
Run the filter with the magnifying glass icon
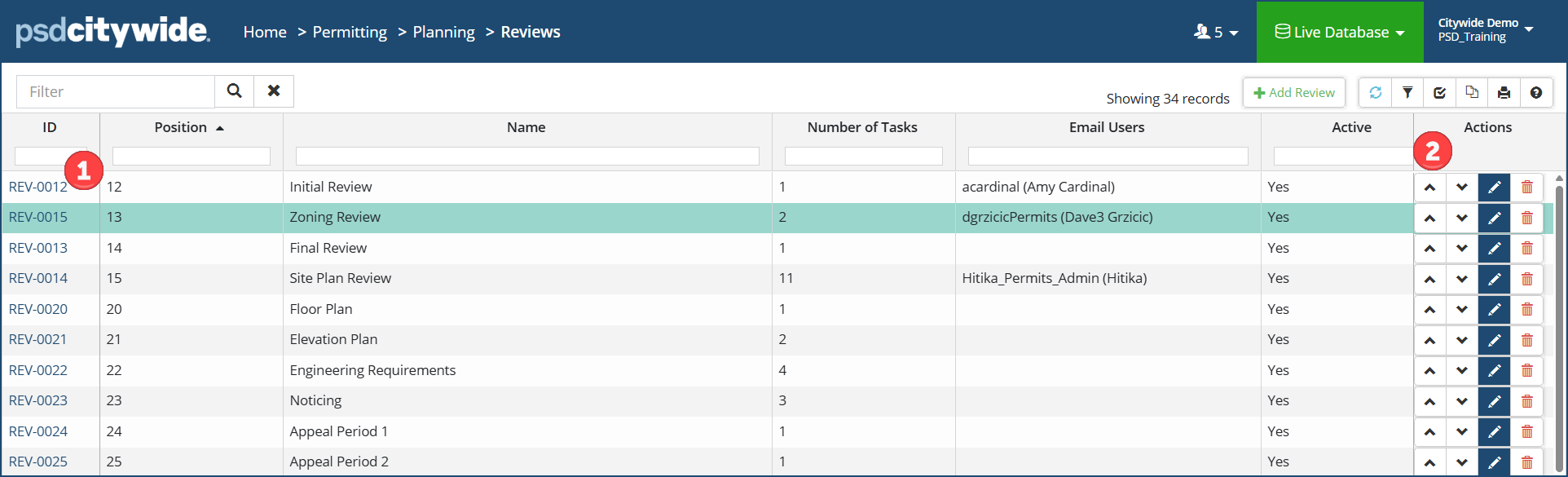click(x=234, y=91)
